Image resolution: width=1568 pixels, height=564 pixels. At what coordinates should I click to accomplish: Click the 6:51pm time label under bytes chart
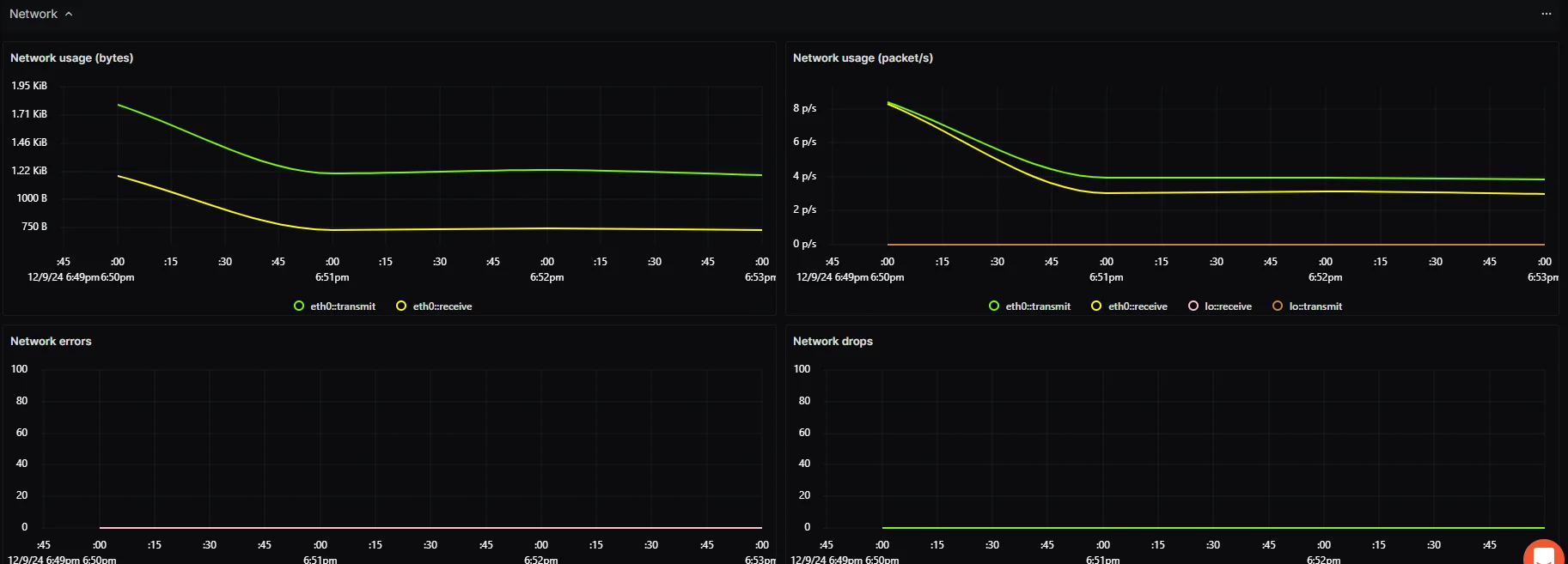332,277
